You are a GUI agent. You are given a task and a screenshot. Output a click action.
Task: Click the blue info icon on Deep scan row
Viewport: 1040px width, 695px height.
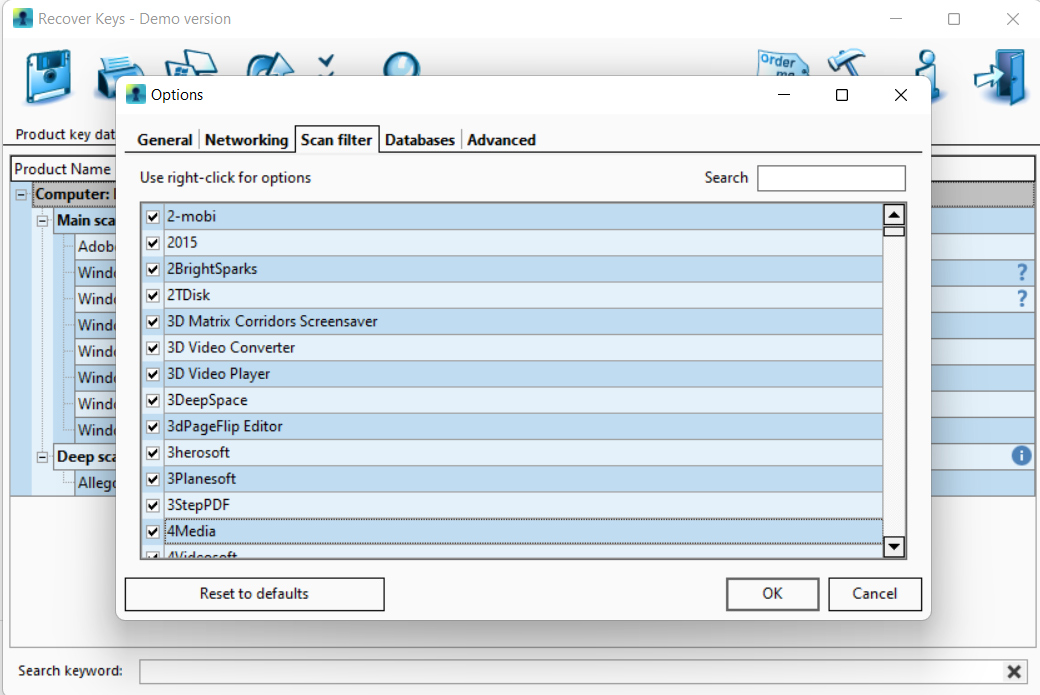1021,456
